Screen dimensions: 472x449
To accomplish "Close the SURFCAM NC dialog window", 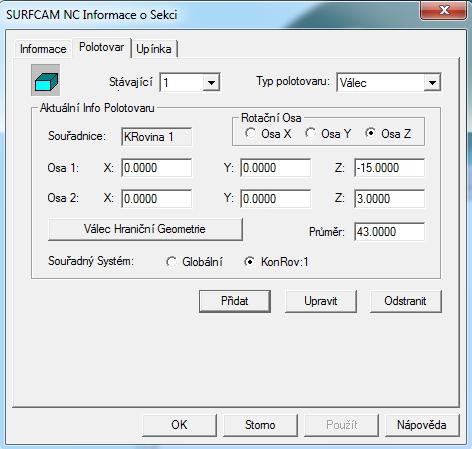I will tap(444, 10).
